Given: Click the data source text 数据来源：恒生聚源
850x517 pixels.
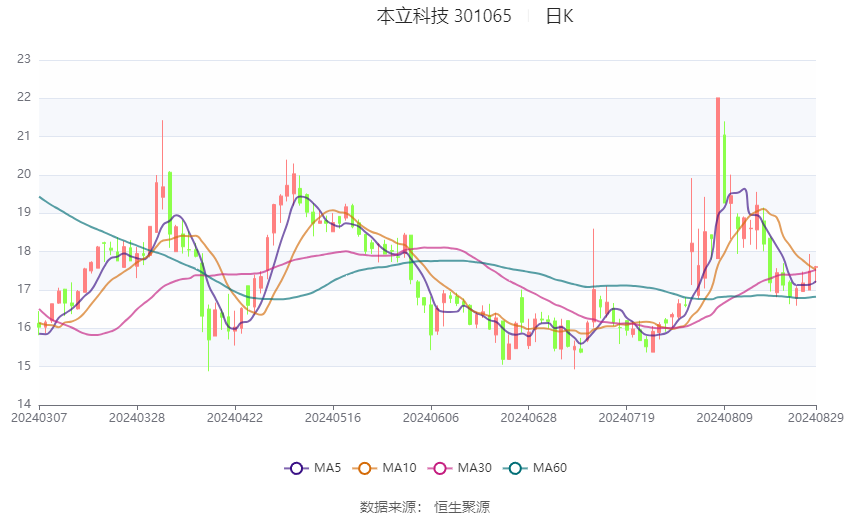Looking at the screenshot, I should coord(425,507).
